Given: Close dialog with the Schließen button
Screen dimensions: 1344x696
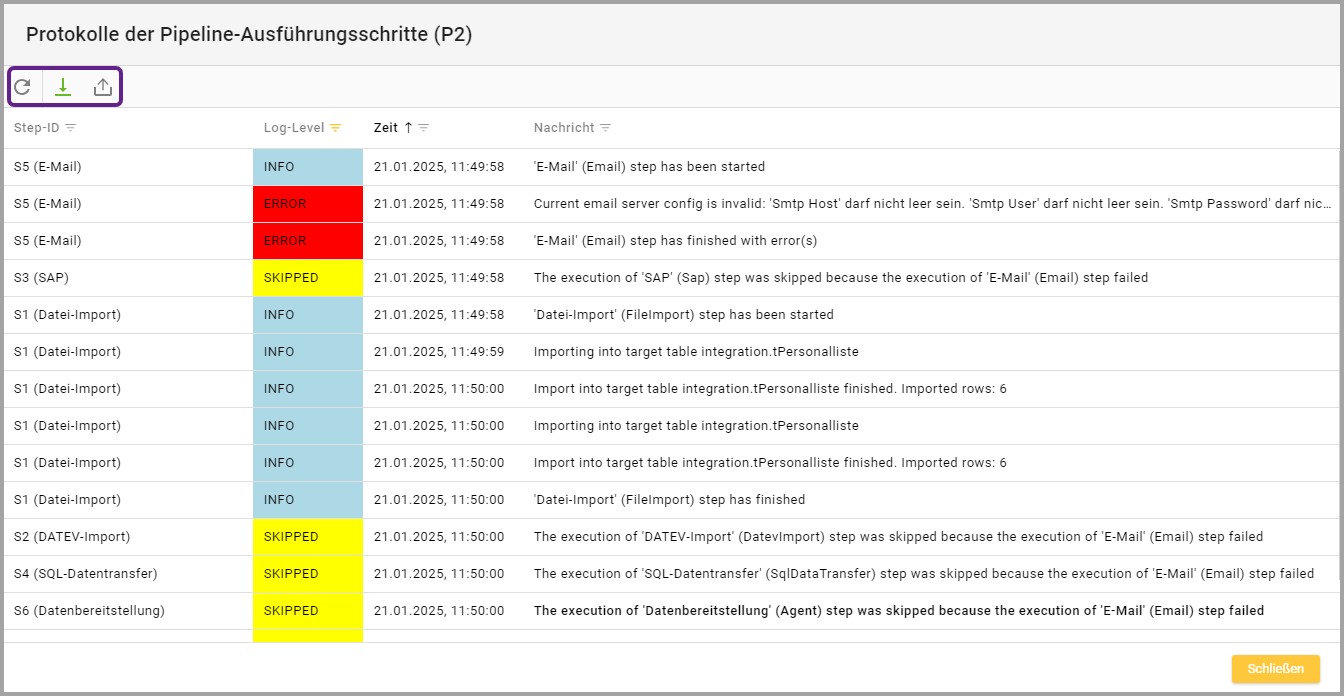Looking at the screenshot, I should coord(1275,669).
